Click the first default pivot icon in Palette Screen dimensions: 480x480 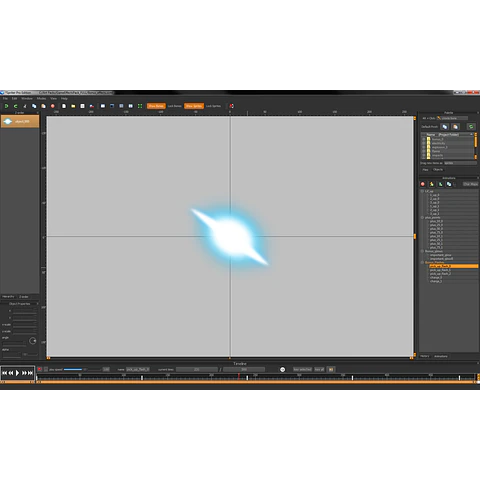point(445,127)
